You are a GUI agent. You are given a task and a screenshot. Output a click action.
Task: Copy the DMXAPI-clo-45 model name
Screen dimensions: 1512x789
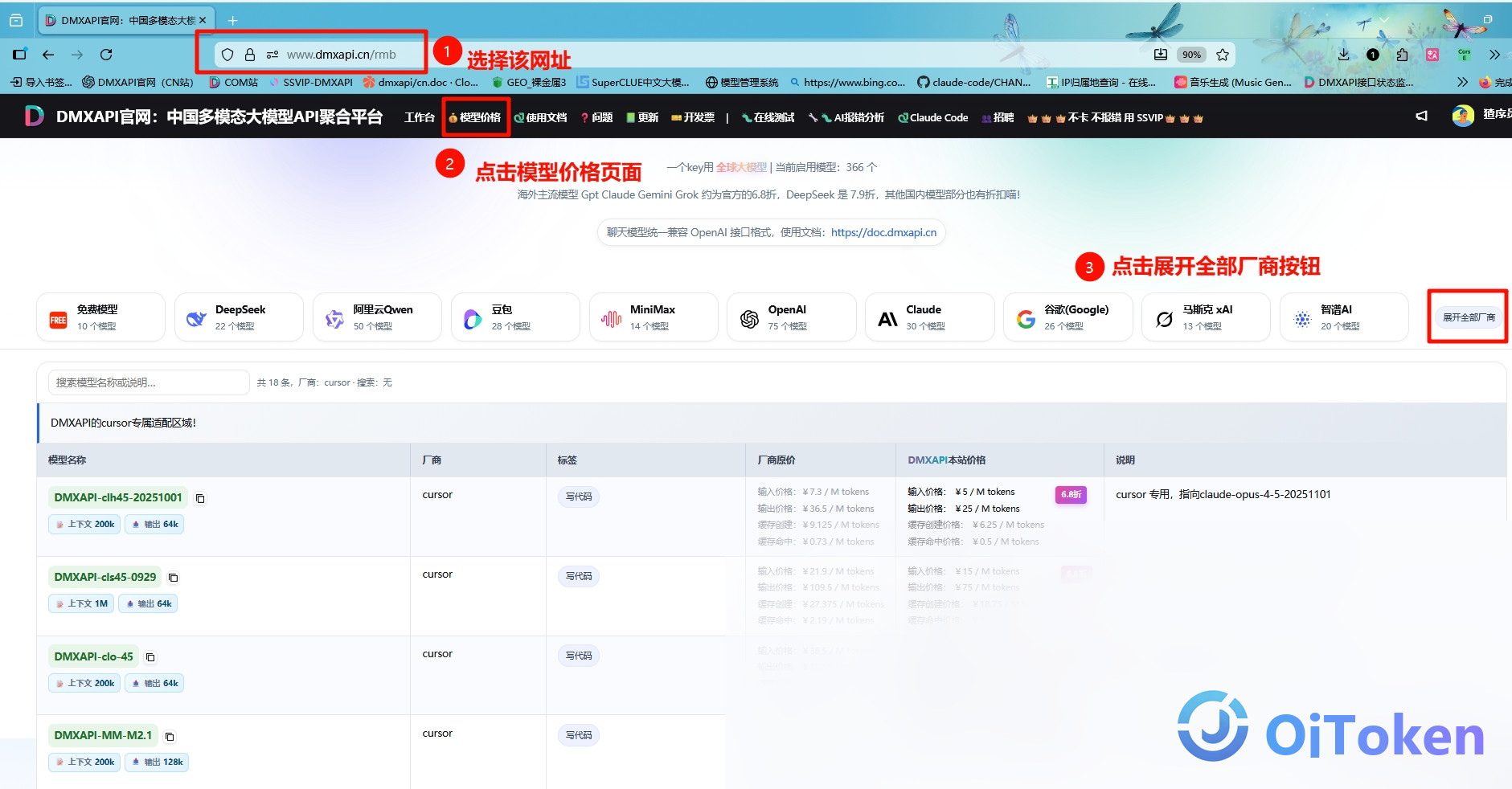pyautogui.click(x=150, y=657)
